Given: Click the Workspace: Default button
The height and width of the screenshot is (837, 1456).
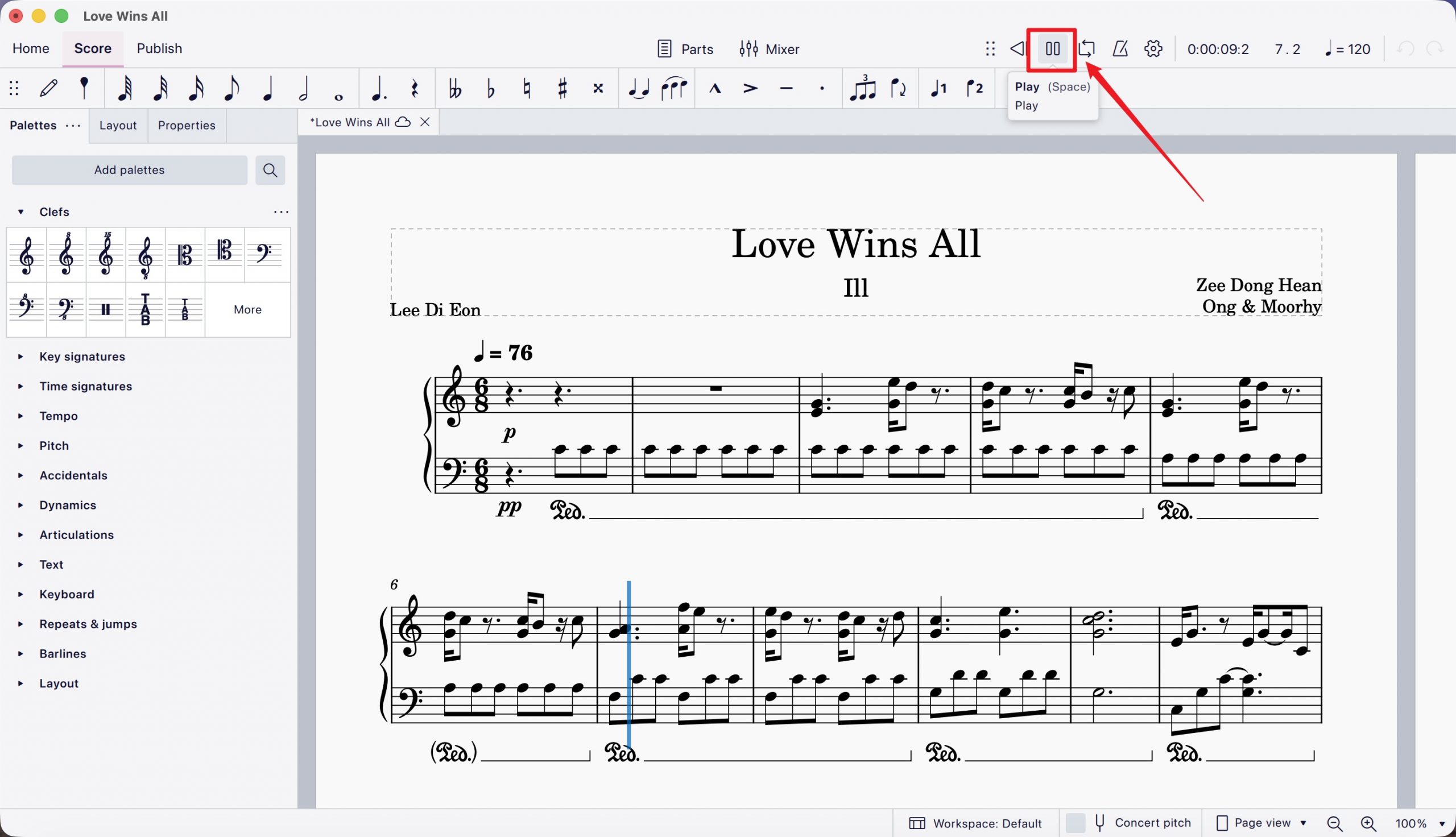Looking at the screenshot, I should pyautogui.click(x=975, y=823).
